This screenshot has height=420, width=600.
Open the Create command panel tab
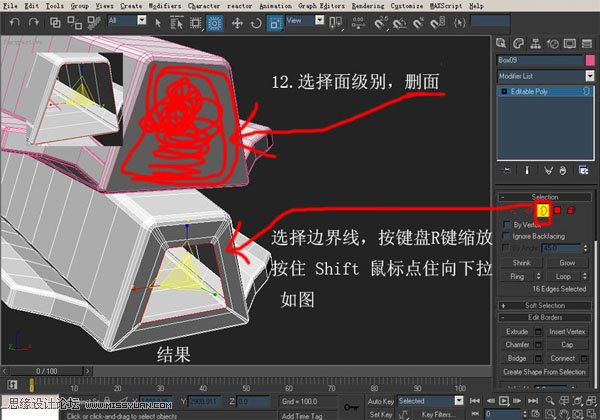(x=501, y=44)
